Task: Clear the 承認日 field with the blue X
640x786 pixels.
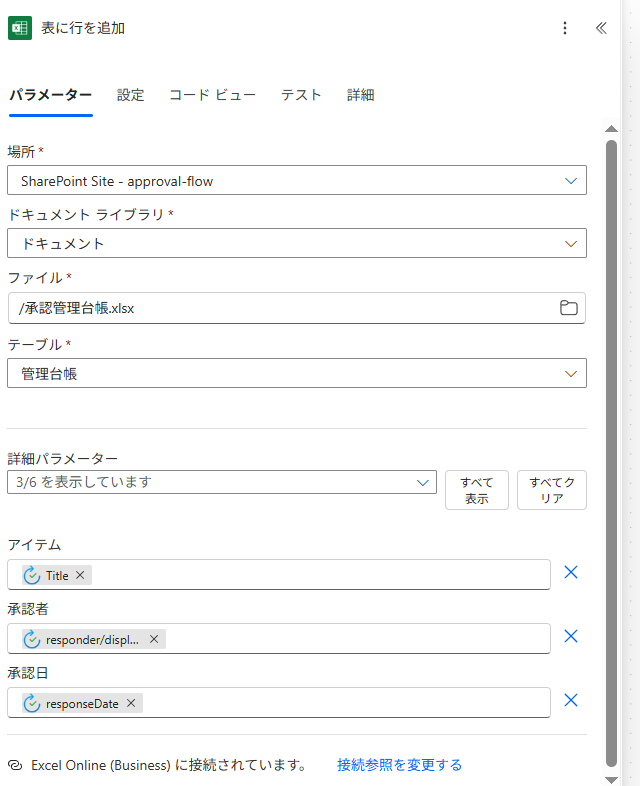Action: 571,700
